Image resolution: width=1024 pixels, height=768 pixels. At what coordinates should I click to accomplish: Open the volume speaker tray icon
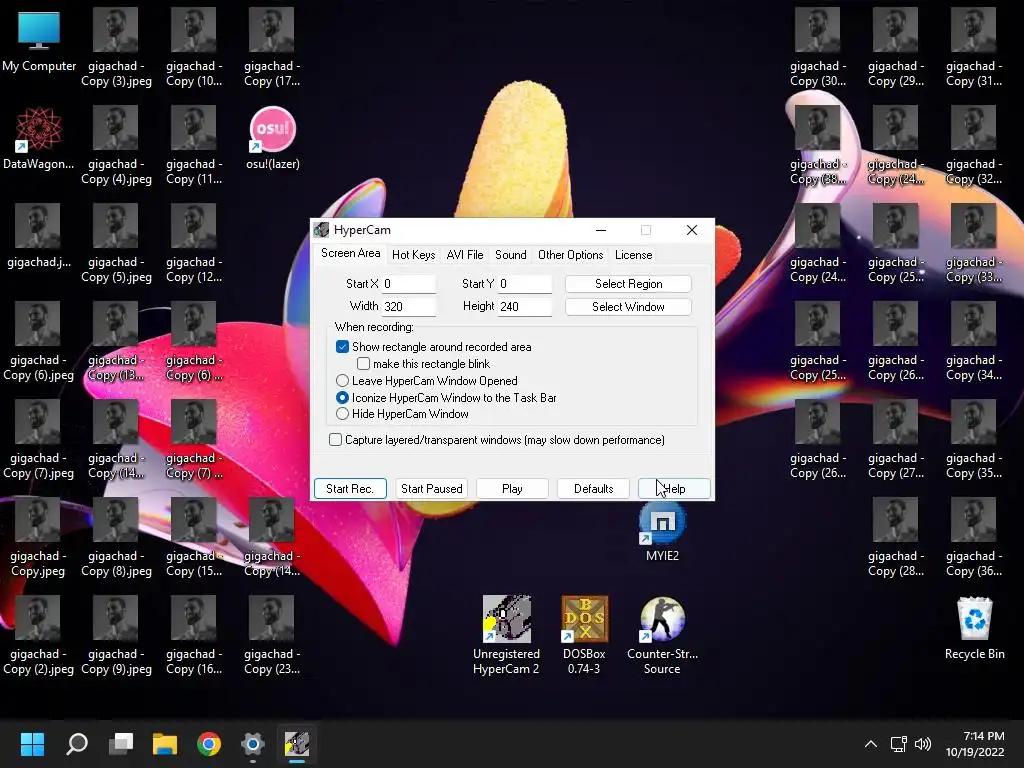(923, 744)
